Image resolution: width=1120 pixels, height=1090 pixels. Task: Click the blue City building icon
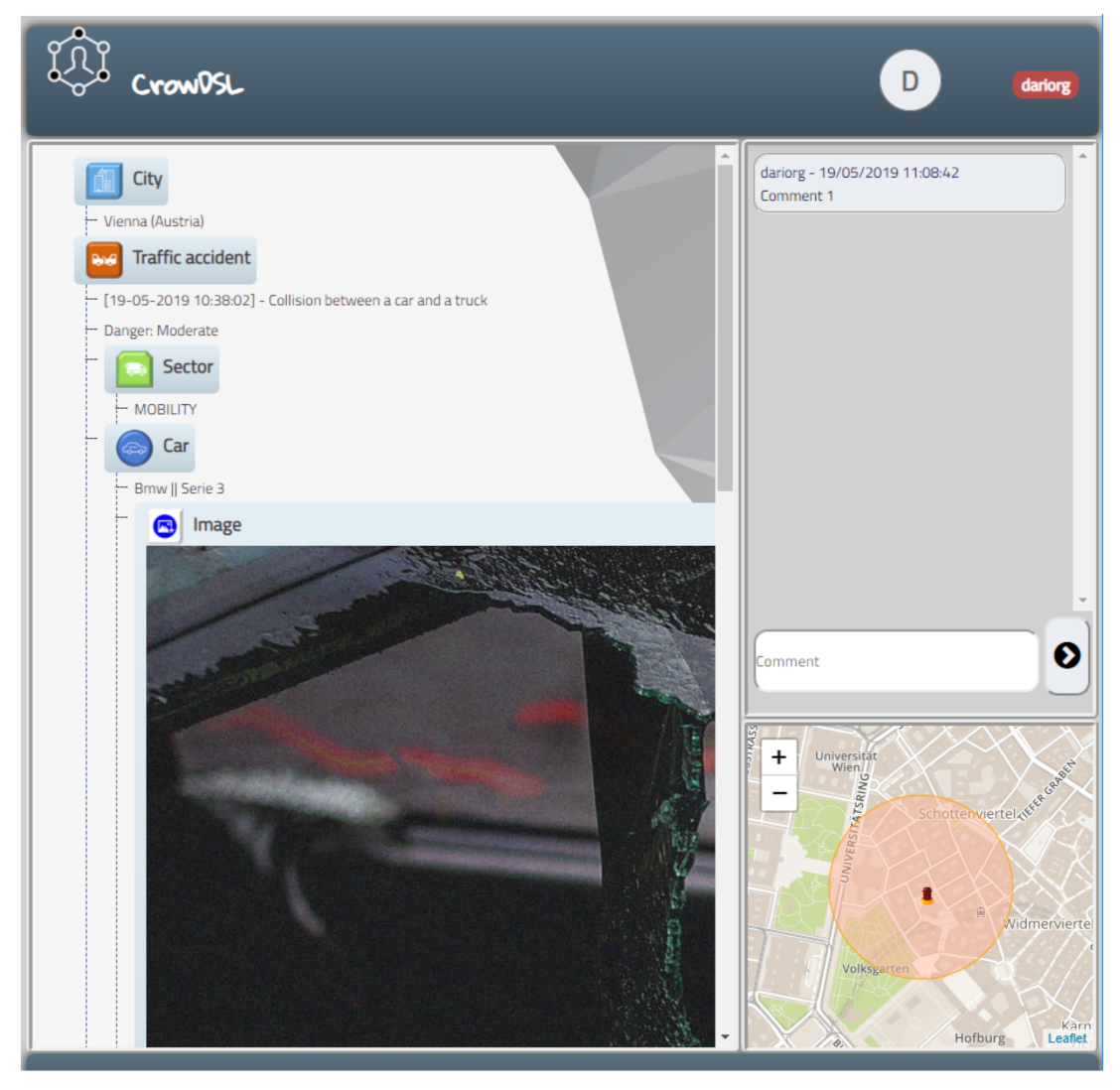(103, 181)
